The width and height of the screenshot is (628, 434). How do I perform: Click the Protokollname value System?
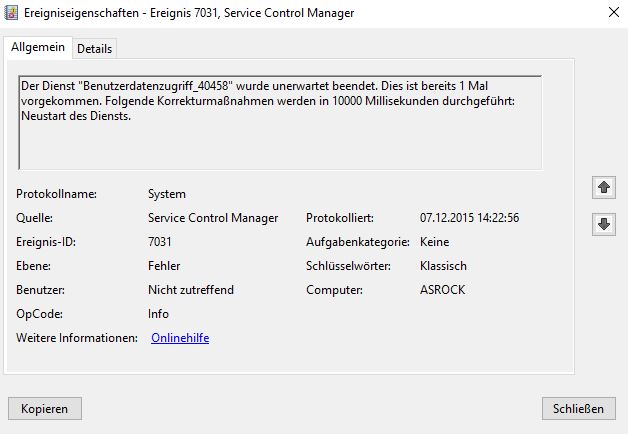[x=166, y=194]
